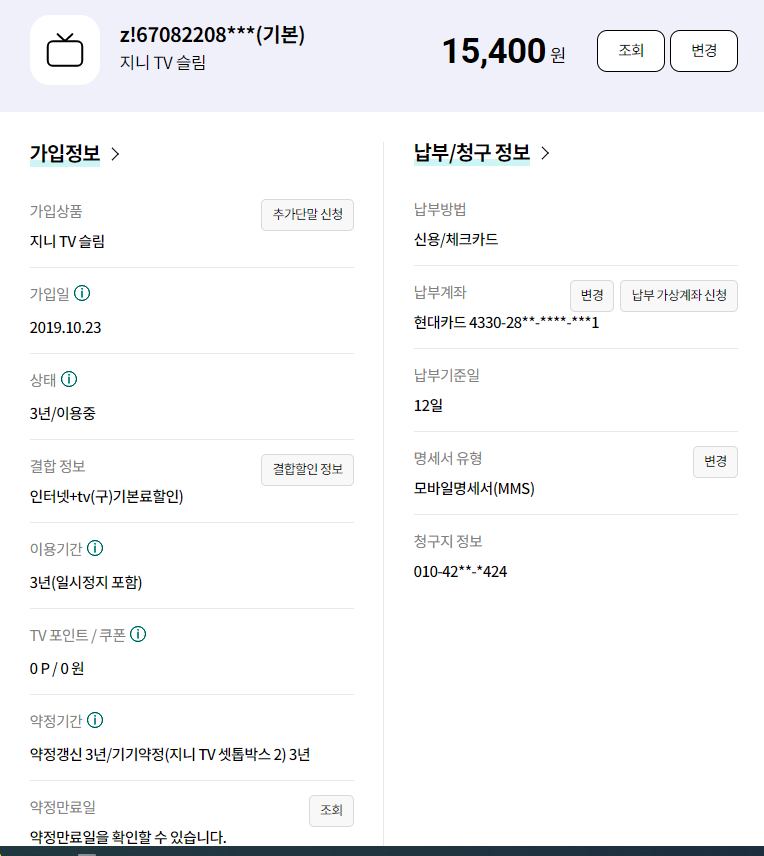The image size is (764, 856).
Task: Check 약정만료일 with the 조회 button
Action: [x=331, y=811]
